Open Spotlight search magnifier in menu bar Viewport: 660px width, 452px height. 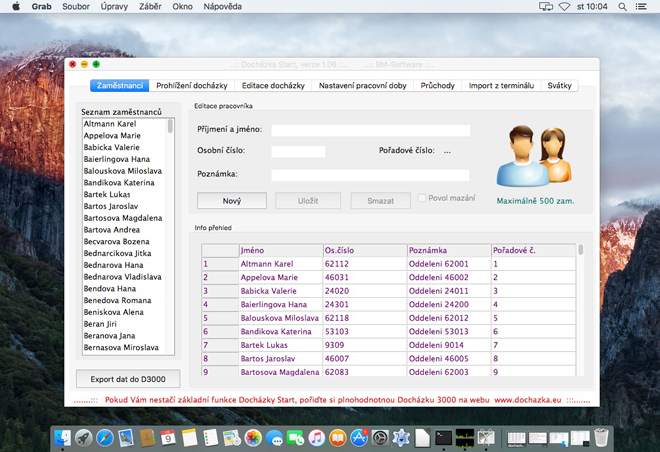click(x=623, y=6)
